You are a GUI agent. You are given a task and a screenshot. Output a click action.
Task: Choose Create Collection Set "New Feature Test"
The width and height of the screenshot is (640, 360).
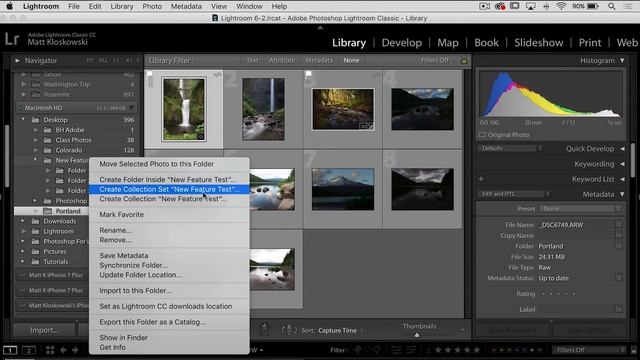tap(169, 189)
